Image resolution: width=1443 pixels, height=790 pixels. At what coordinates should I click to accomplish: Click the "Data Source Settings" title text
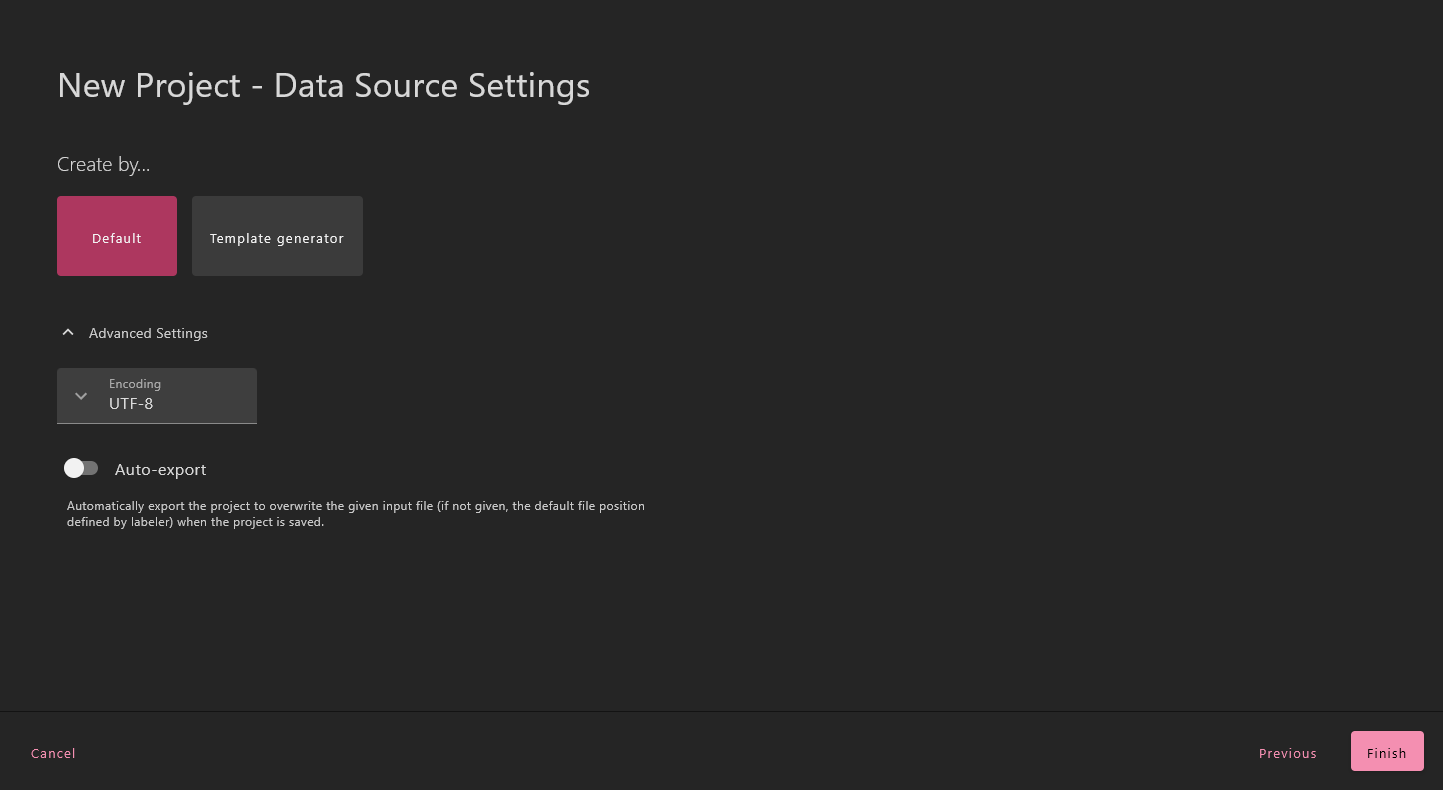(x=431, y=86)
